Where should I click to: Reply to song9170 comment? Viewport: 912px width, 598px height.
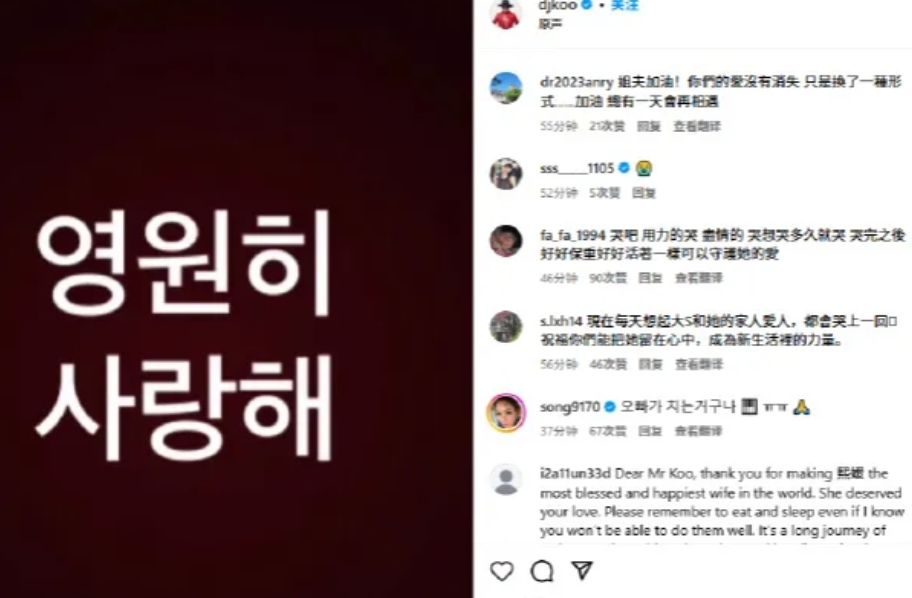[650, 431]
